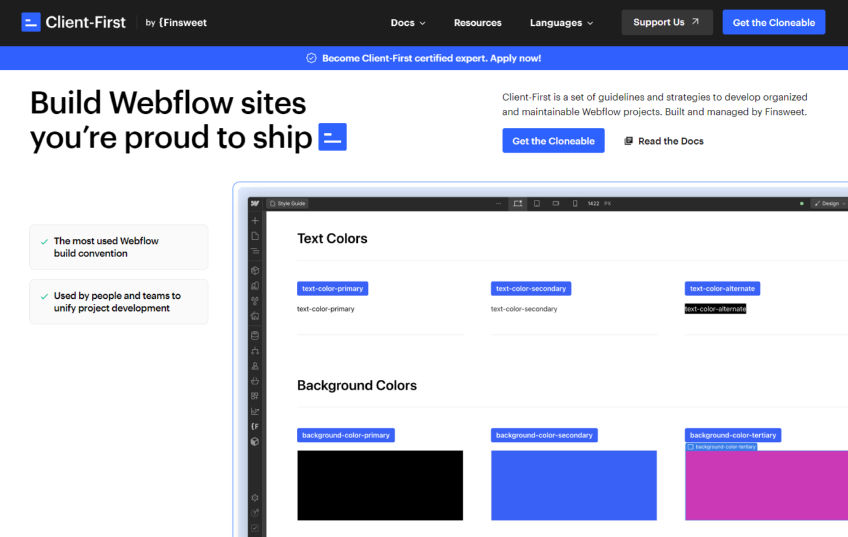
Task: Click by Finsweet link in header
Action: (x=176, y=23)
